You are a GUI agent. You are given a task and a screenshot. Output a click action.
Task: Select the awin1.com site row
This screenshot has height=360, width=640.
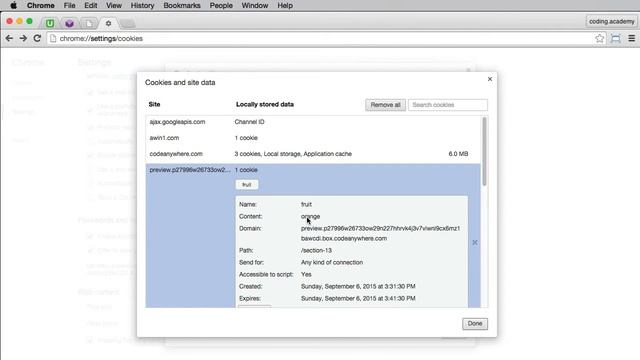[313, 138]
